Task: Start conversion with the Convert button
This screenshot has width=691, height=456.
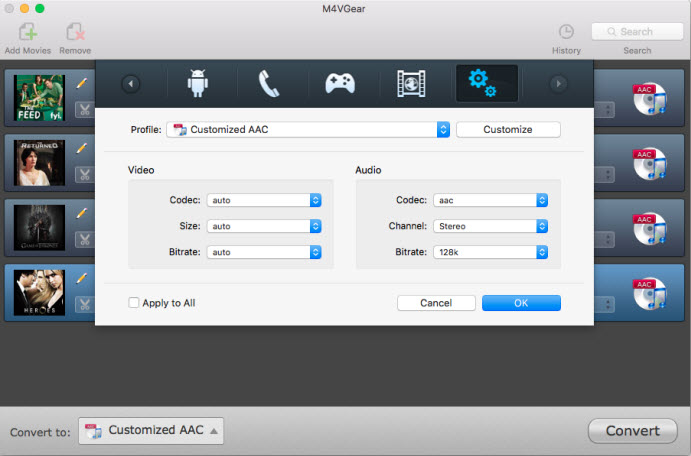Action: point(632,430)
